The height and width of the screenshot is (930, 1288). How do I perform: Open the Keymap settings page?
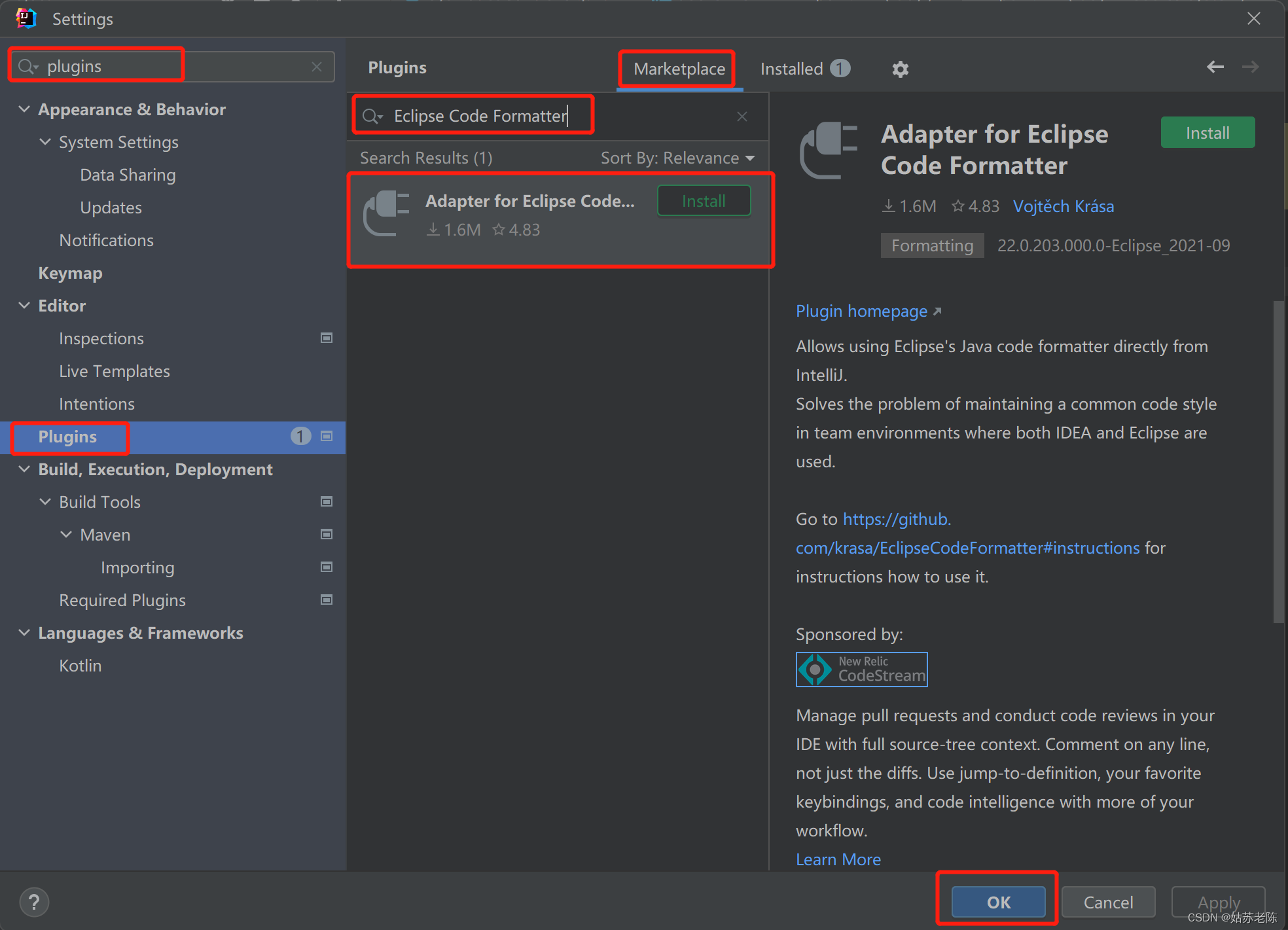[x=70, y=273]
